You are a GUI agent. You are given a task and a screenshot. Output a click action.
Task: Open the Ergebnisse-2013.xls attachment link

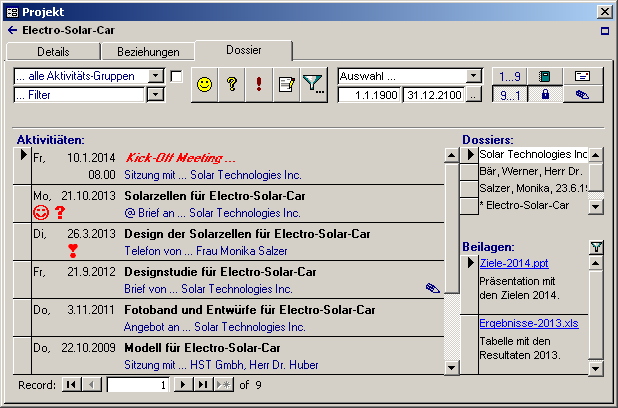coord(529,323)
